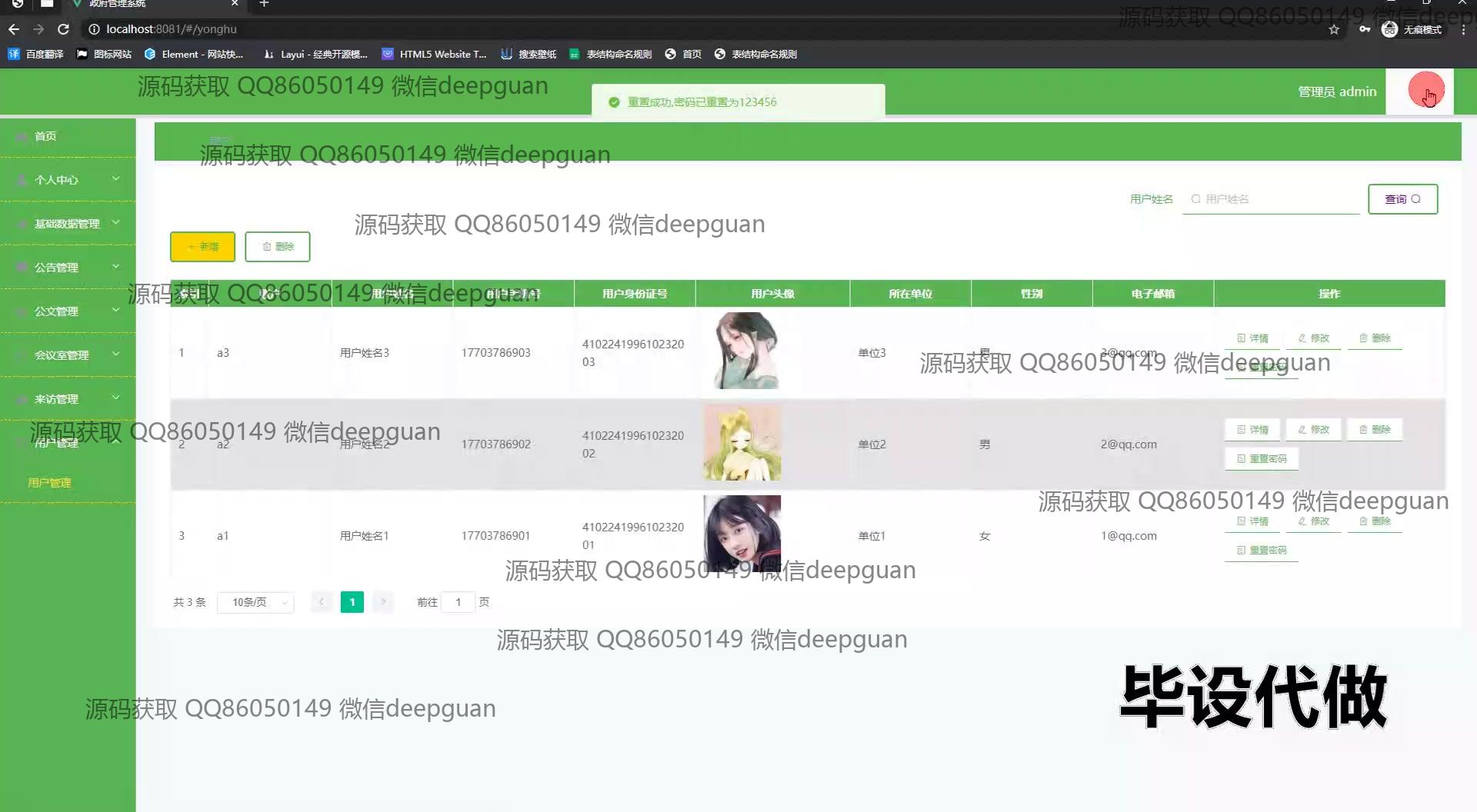The width and height of the screenshot is (1477, 812).
Task: Click the chevron beside 个人中心
Action: point(115,178)
